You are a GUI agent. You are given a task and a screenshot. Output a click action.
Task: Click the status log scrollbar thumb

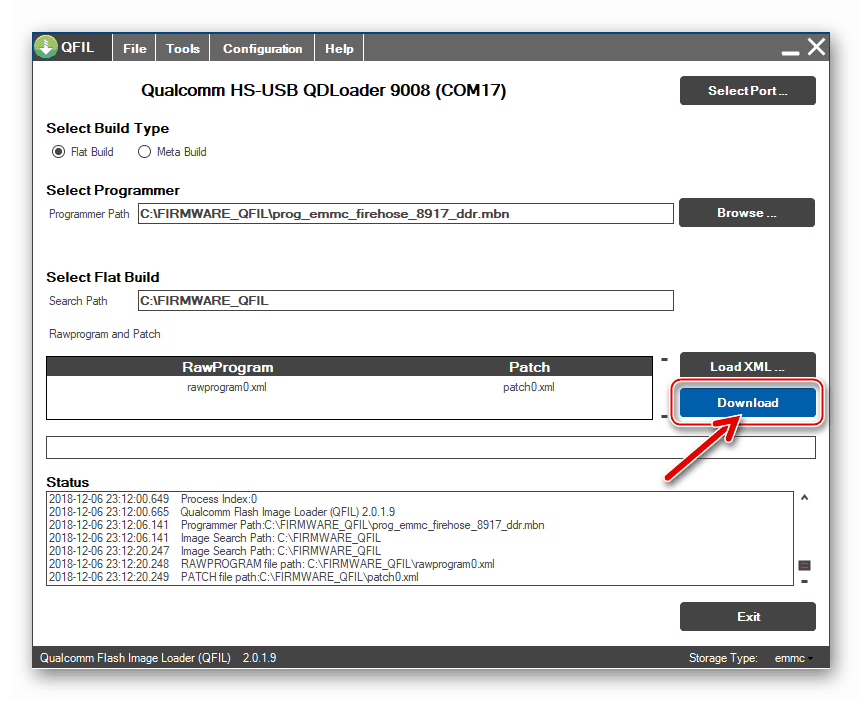[804, 565]
